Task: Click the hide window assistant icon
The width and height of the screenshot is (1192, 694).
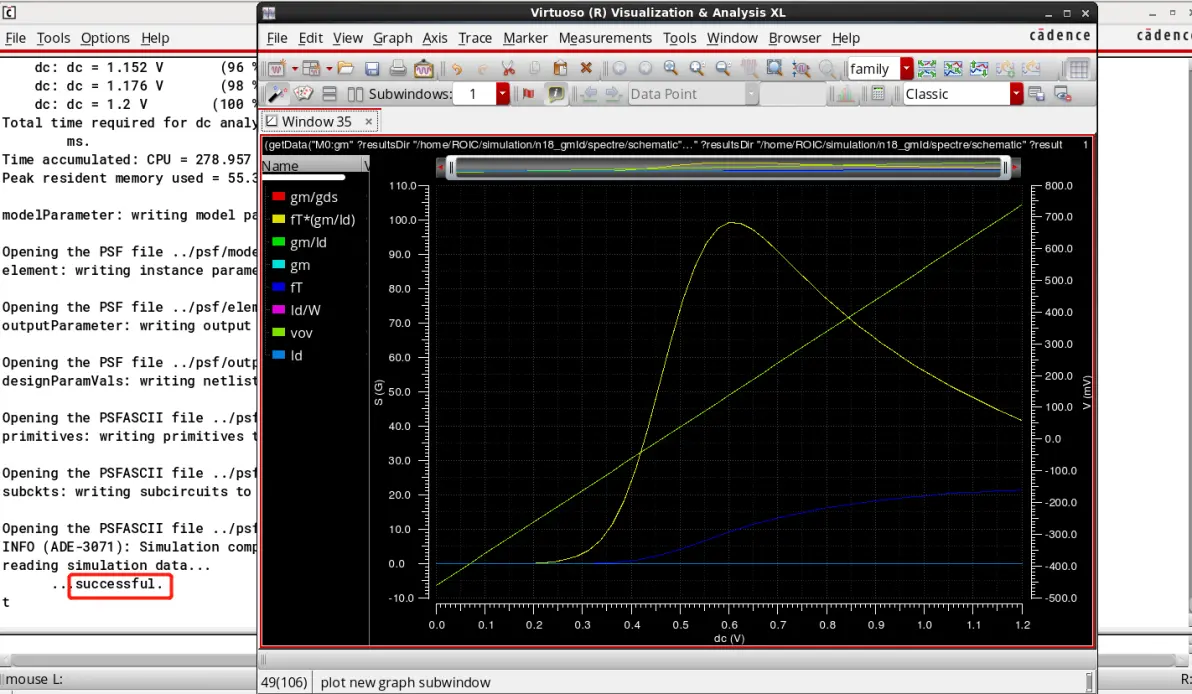Action: click(1063, 93)
